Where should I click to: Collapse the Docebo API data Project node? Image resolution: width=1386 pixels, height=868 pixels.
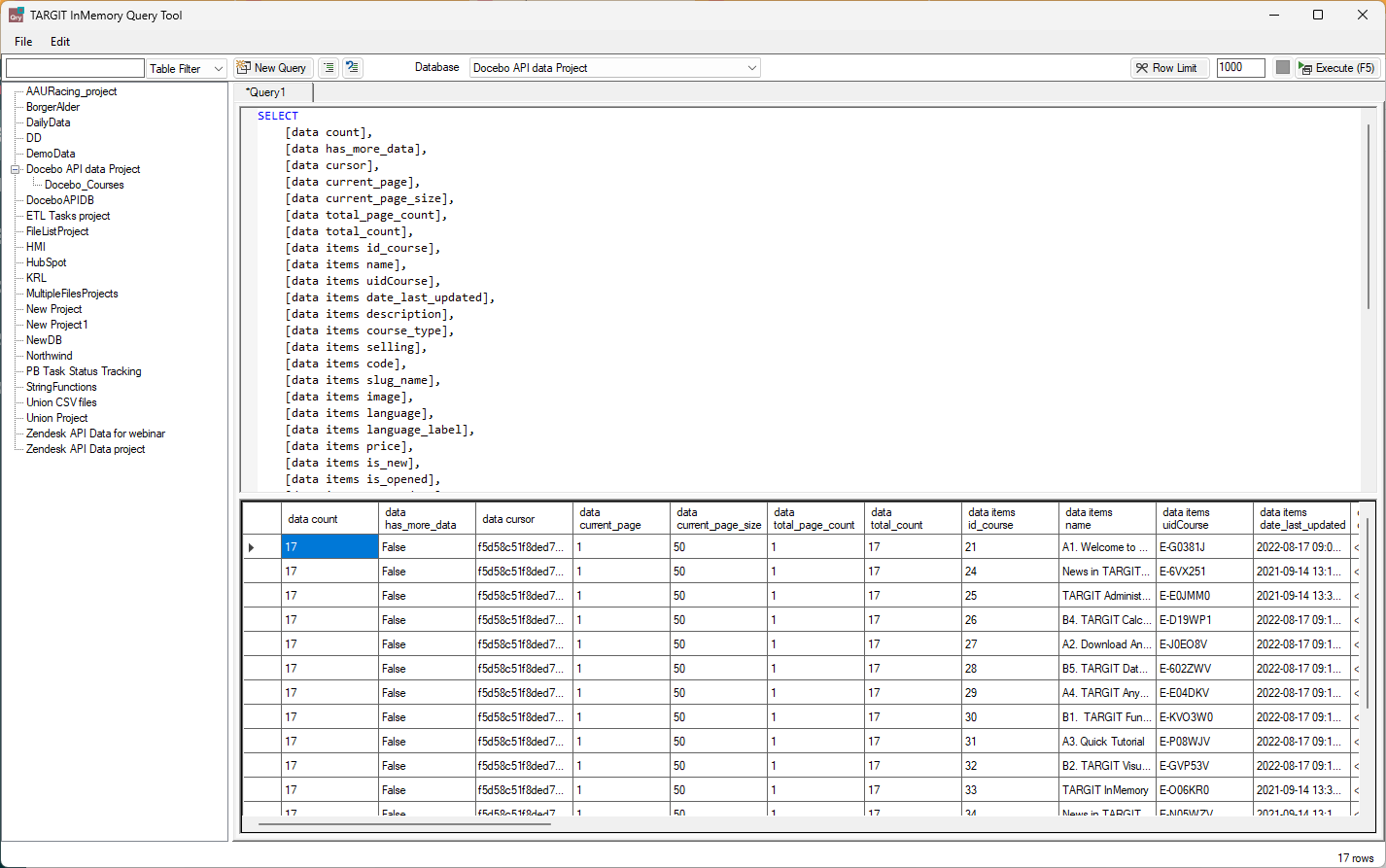click(15, 169)
